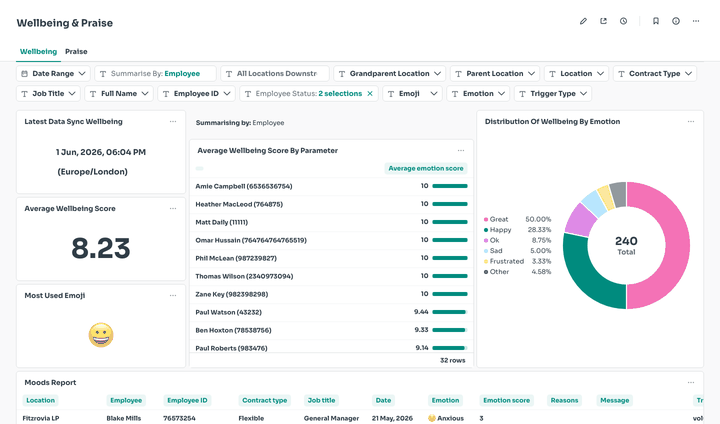The height and width of the screenshot is (424, 720).
Task: Switch to the Praise tab
Action: click(x=76, y=51)
